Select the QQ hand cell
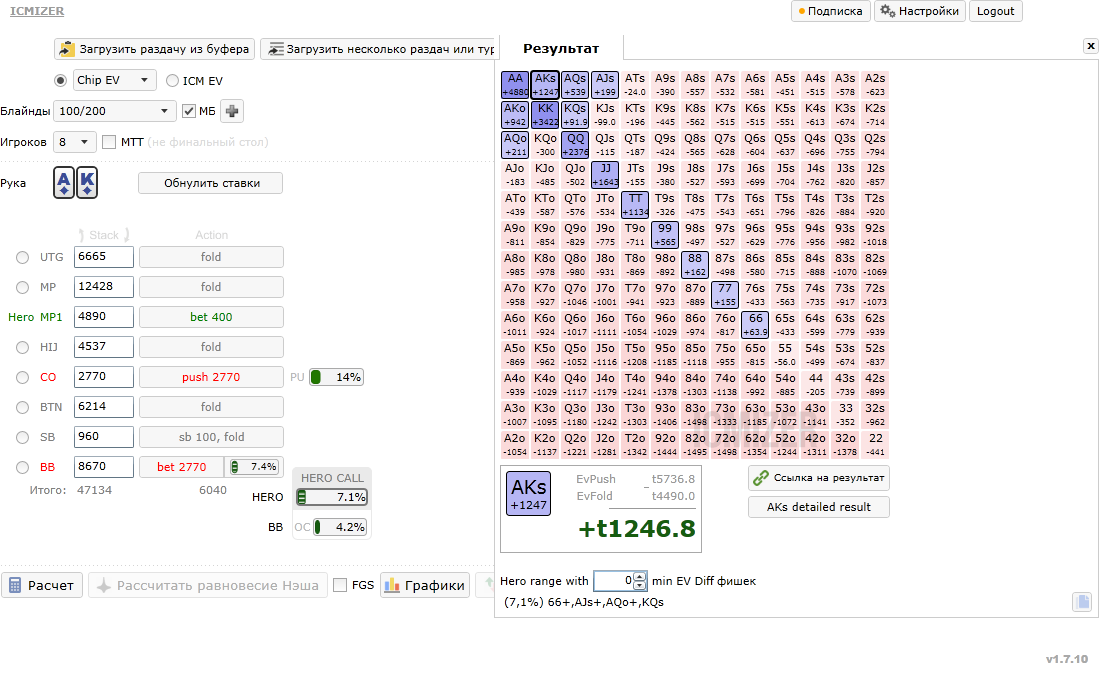Image resolution: width=1100 pixels, height=678 pixels. click(x=575, y=145)
